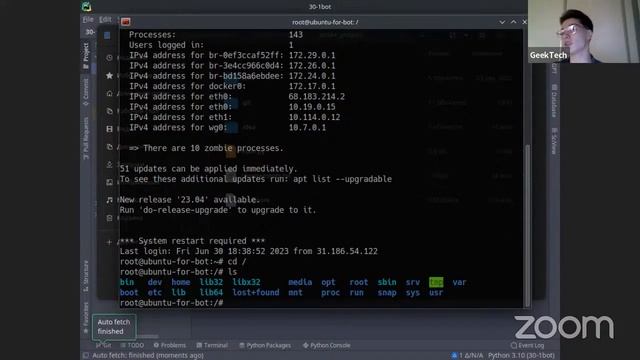Screen dimensions: 640x360
Task: Click the blue square icon atop the sidebar
Action: [107, 36]
